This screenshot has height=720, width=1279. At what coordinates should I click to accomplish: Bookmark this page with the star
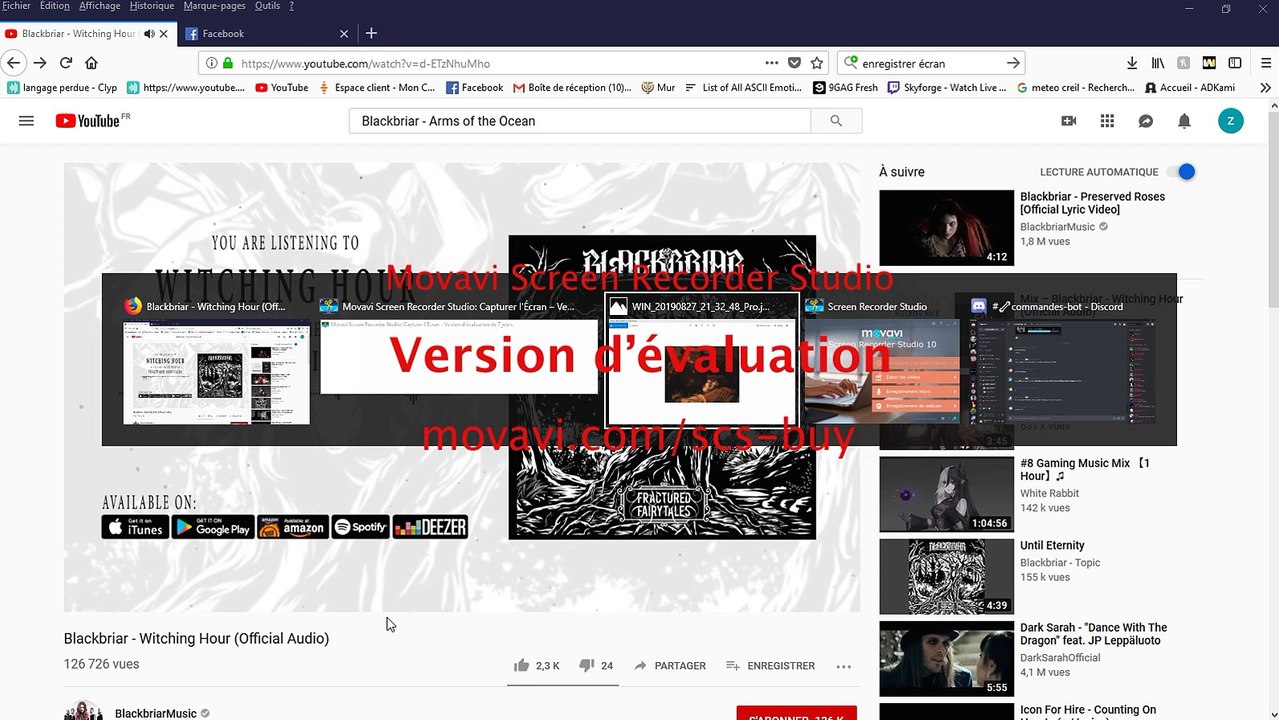tap(817, 63)
